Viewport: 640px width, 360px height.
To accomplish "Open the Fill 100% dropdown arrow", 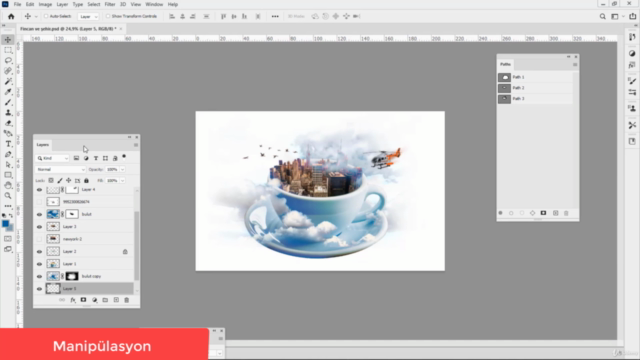I will [x=122, y=180].
